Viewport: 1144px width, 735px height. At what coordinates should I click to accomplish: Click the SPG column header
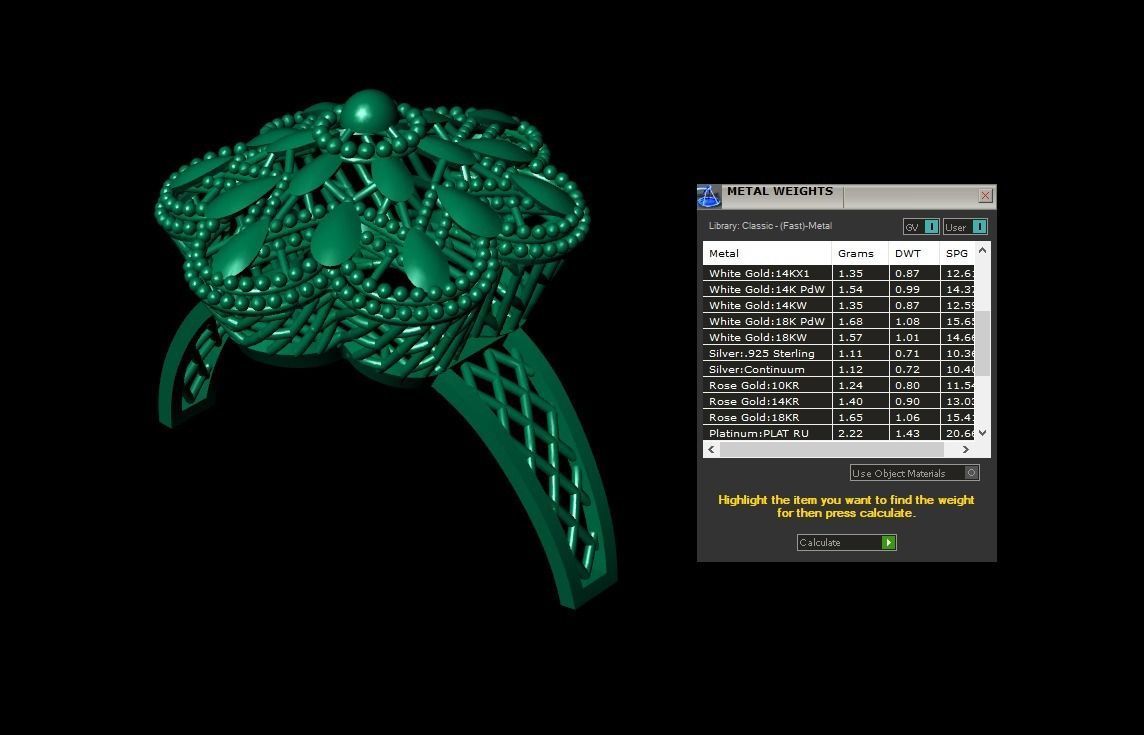point(957,253)
